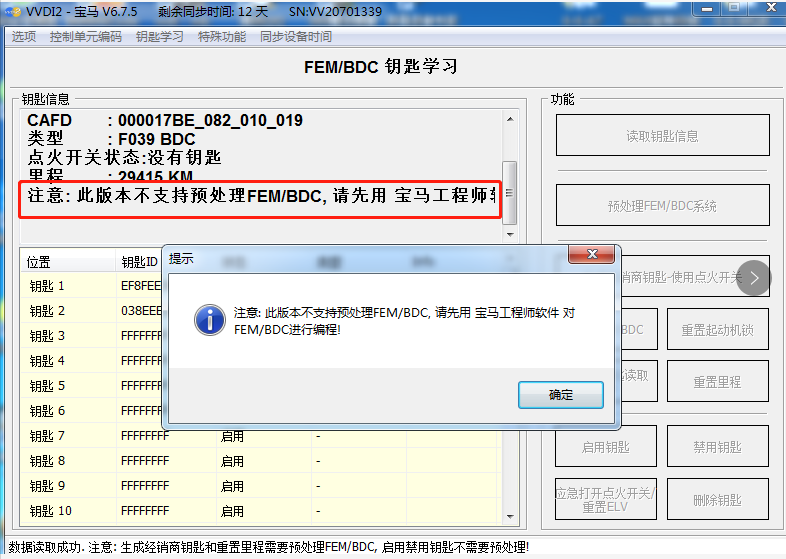
Task: Click 启用 status in 钥匙 10 row
Action: point(232,511)
